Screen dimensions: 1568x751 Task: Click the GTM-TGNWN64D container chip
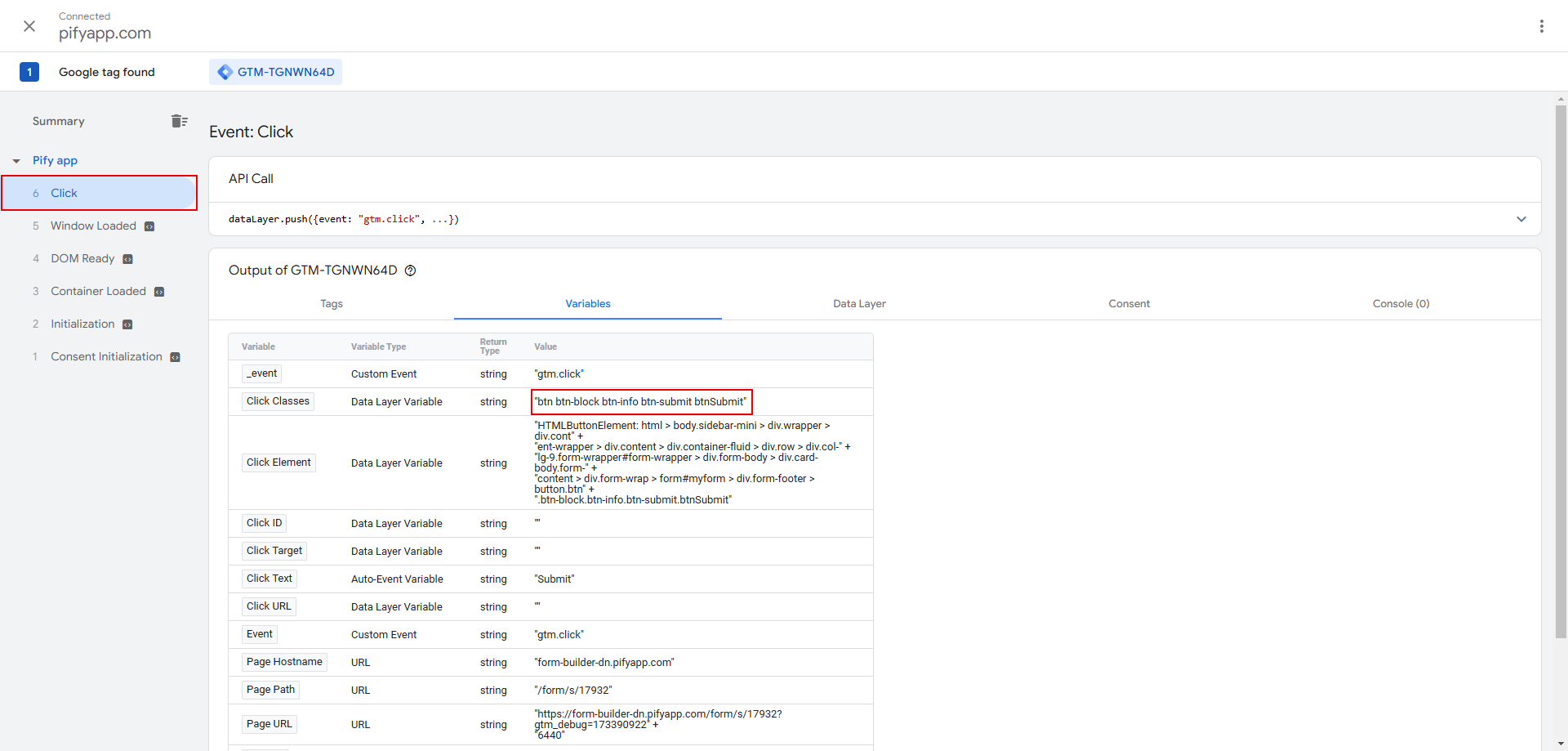[x=276, y=72]
